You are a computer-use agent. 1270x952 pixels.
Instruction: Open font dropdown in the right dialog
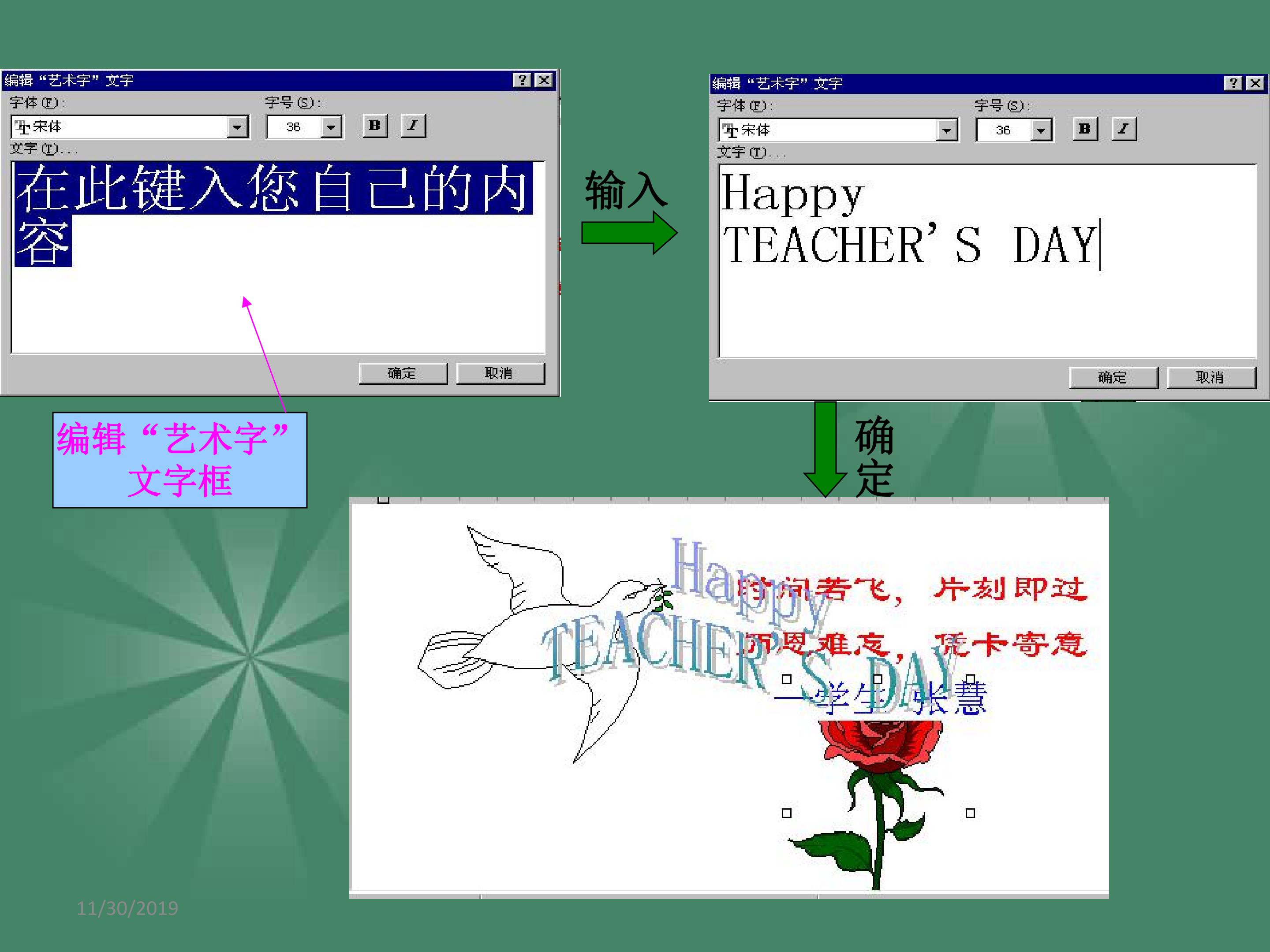[x=947, y=131]
